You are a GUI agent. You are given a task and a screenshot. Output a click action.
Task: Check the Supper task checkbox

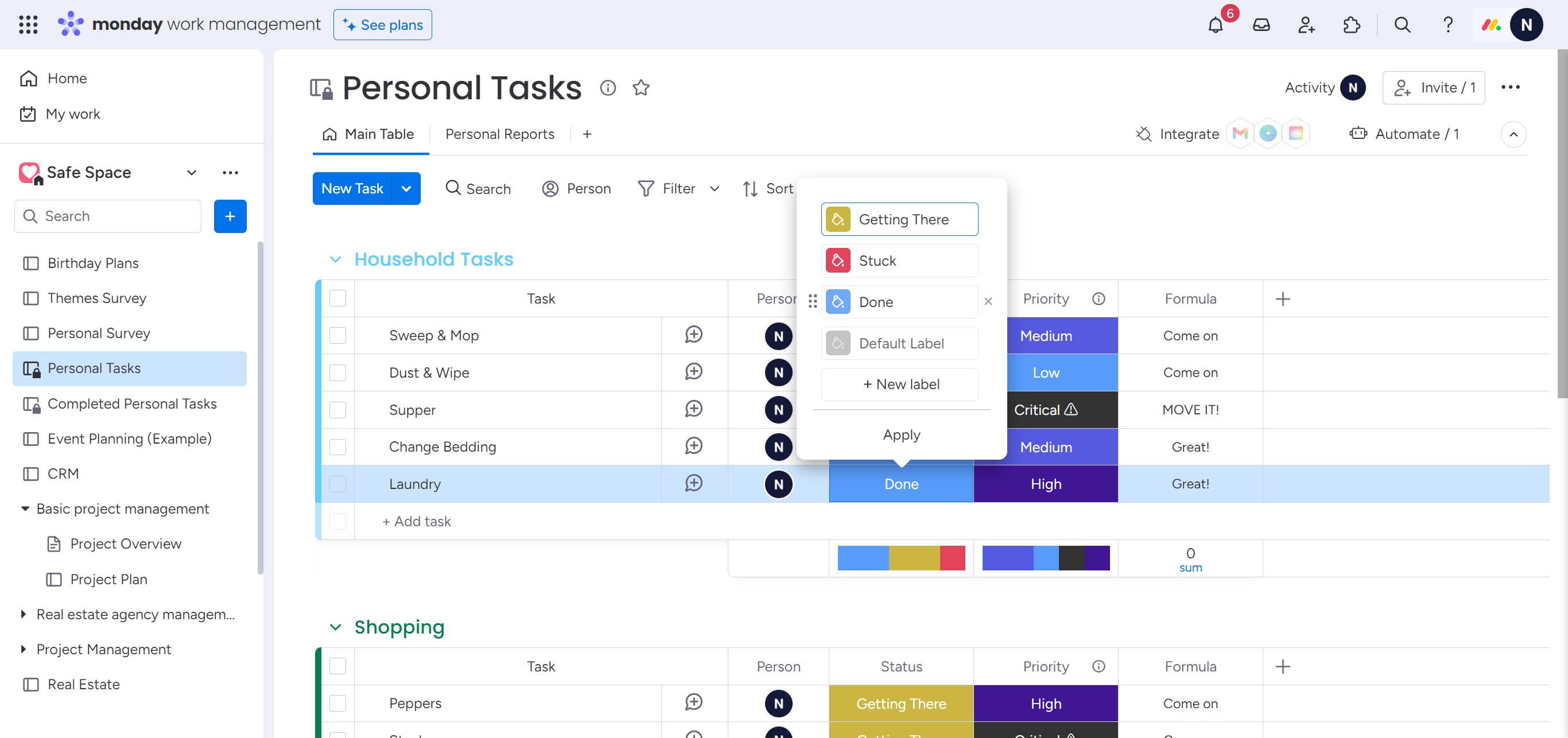point(337,410)
